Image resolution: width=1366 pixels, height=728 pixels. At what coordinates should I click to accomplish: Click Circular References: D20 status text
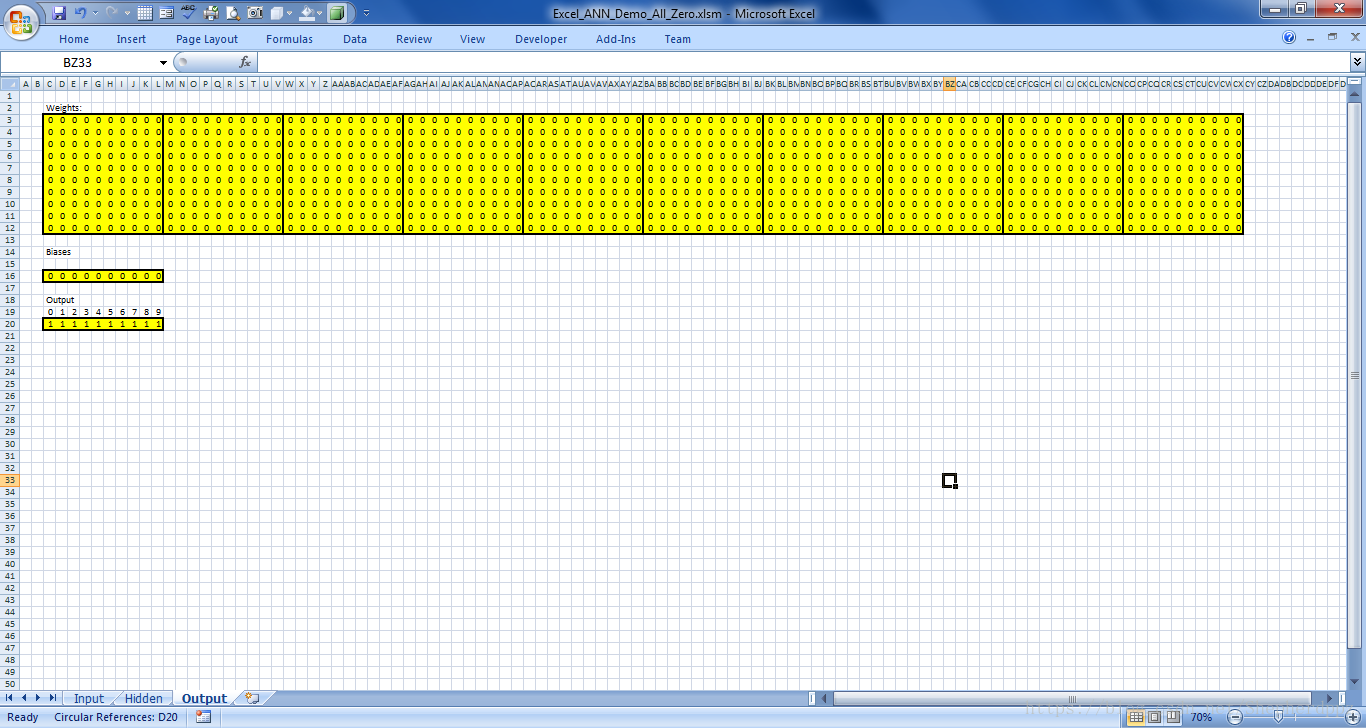tap(116, 717)
